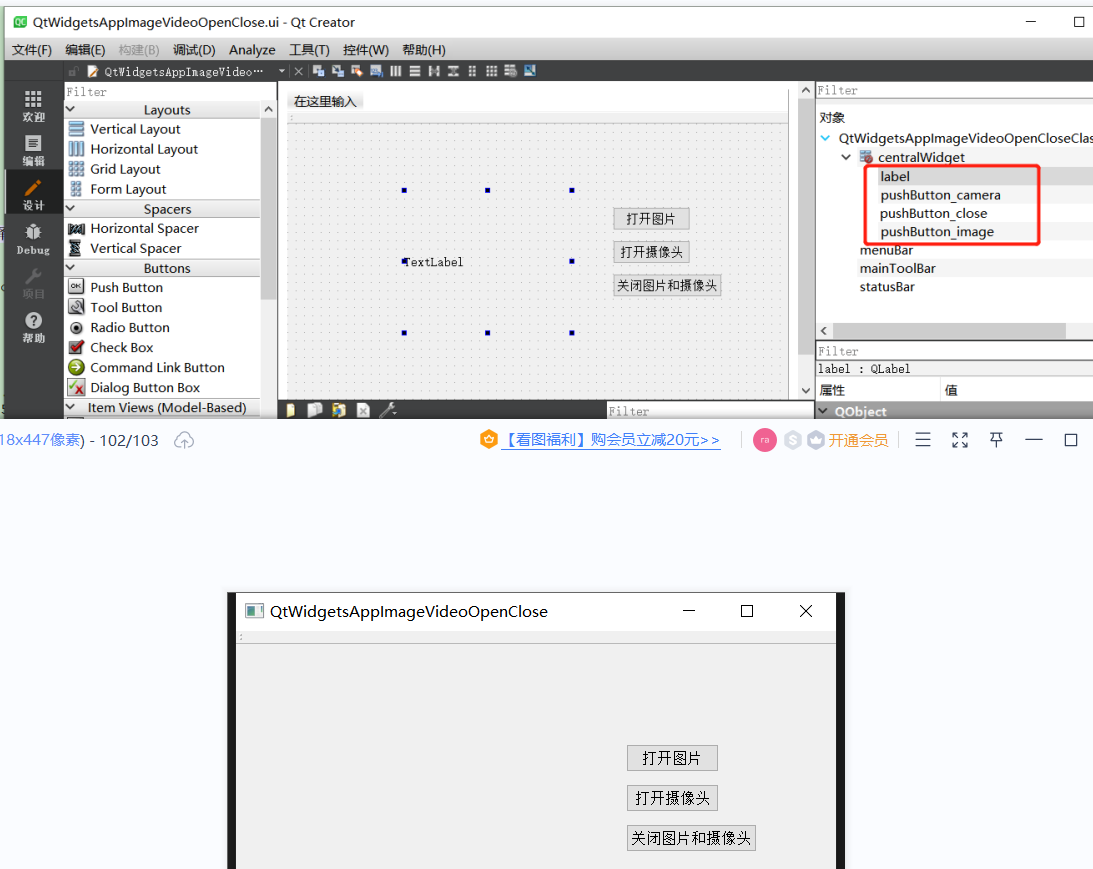Click 开通会员 link

click(x=858, y=440)
